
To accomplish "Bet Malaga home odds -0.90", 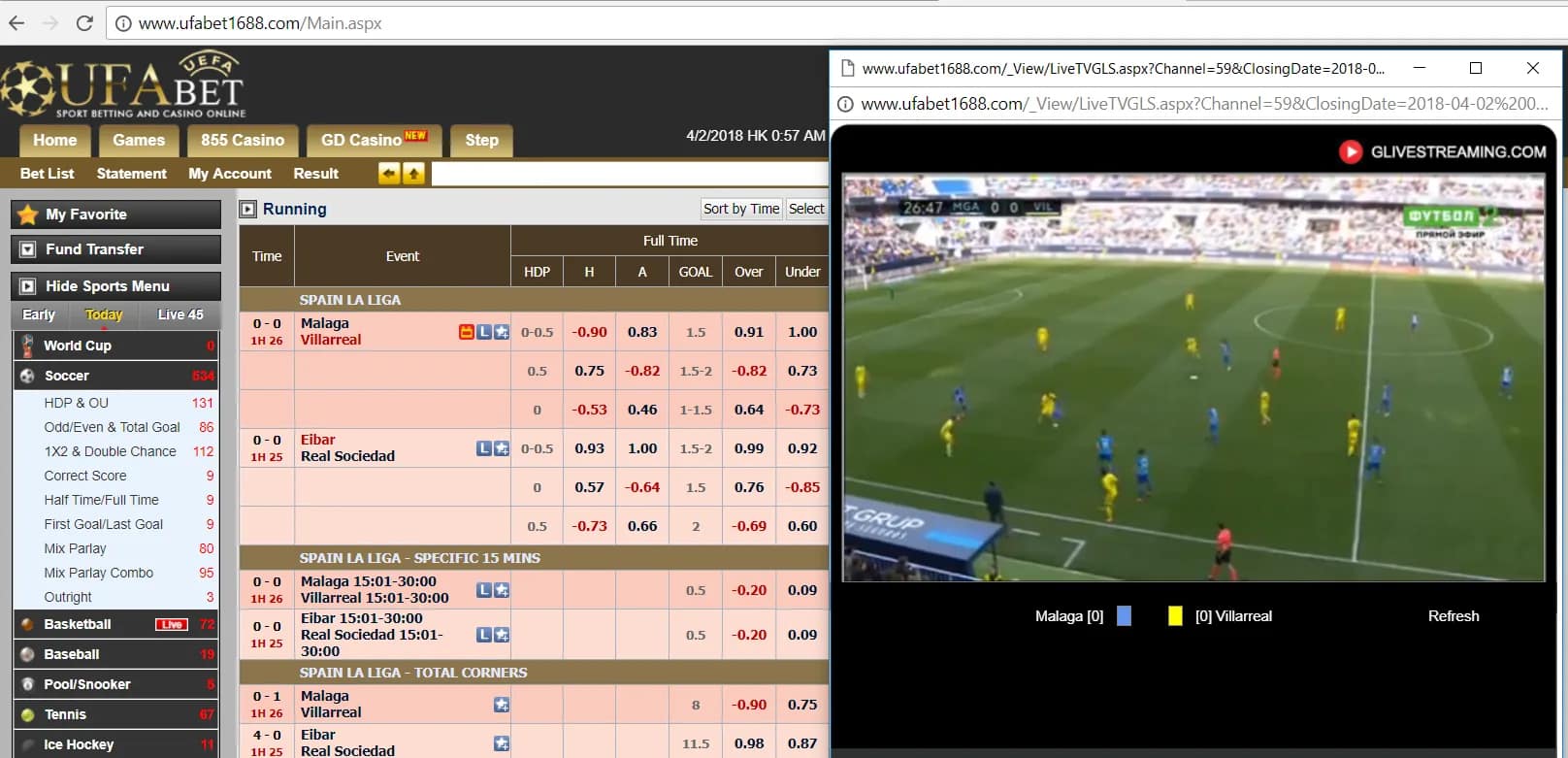I will pyautogui.click(x=589, y=332).
